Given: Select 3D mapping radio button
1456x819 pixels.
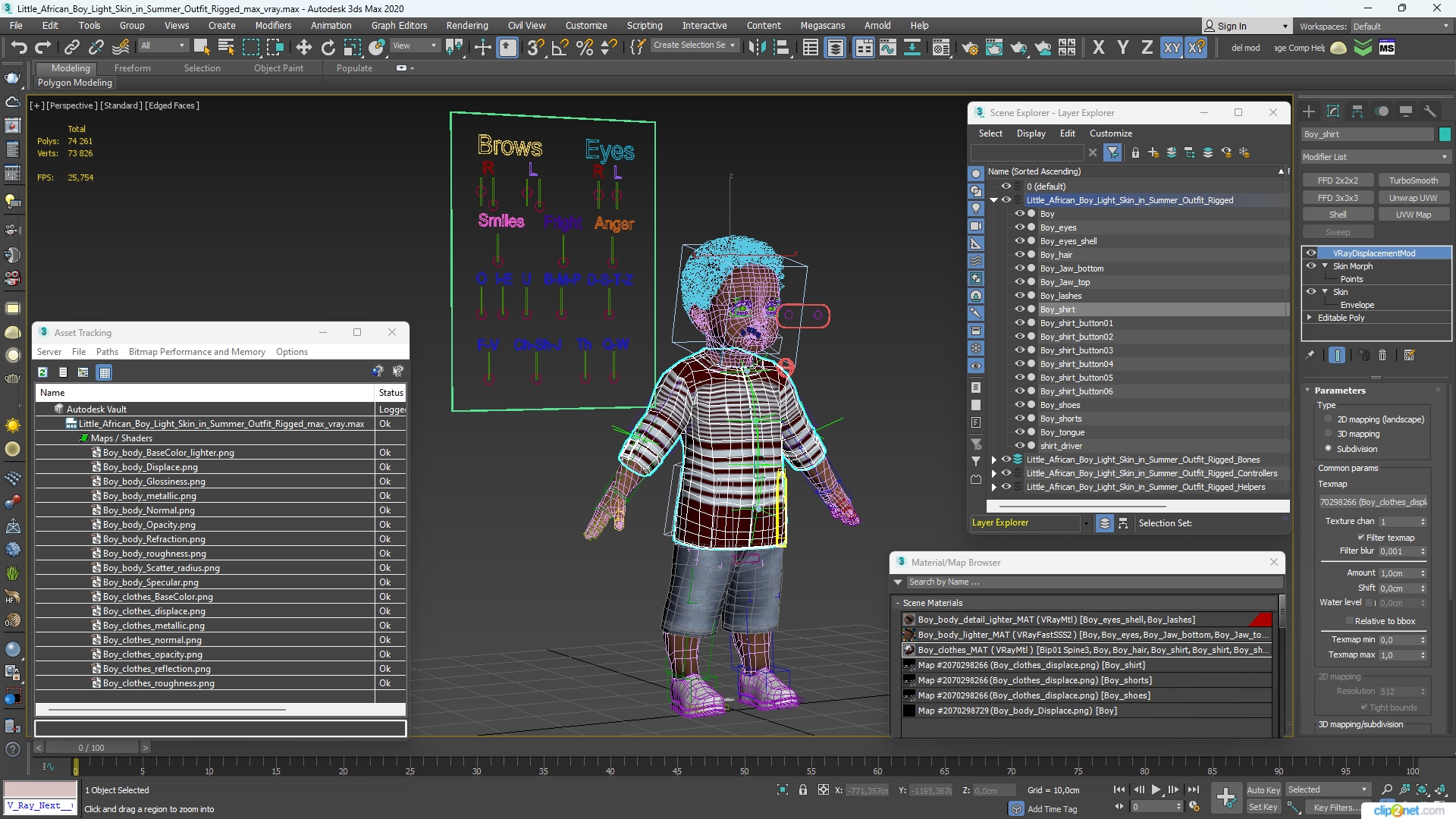Looking at the screenshot, I should (x=1328, y=434).
